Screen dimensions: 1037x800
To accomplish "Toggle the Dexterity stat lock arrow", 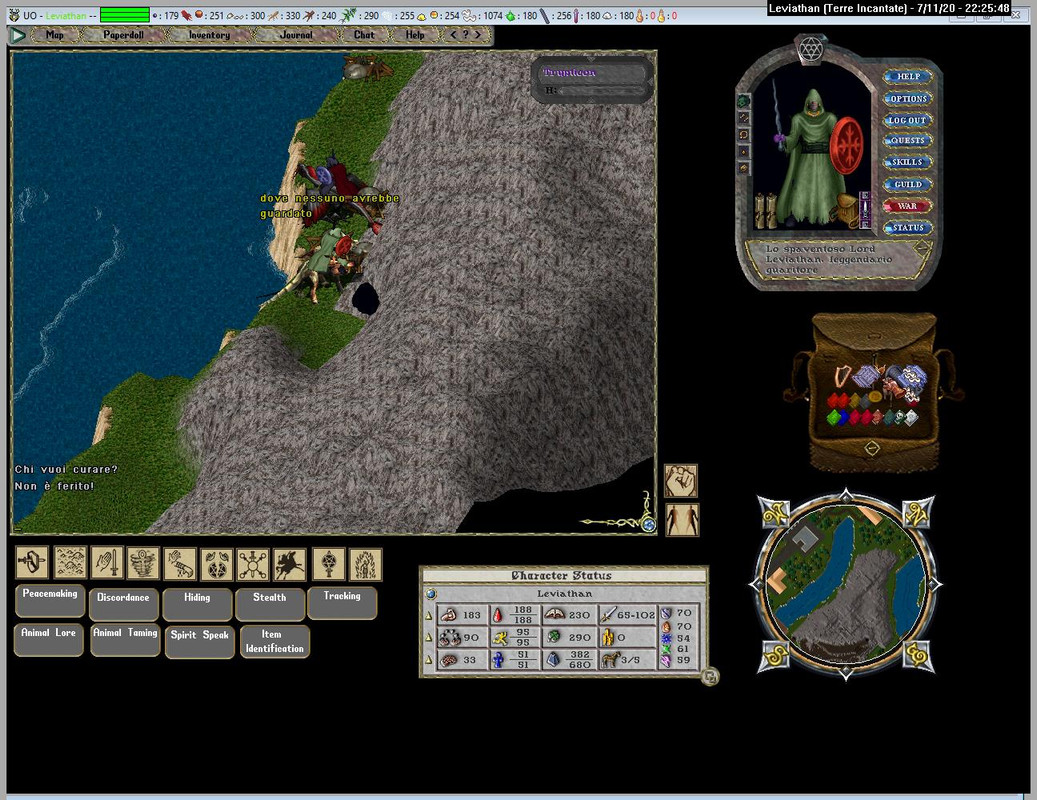I will point(429,637).
